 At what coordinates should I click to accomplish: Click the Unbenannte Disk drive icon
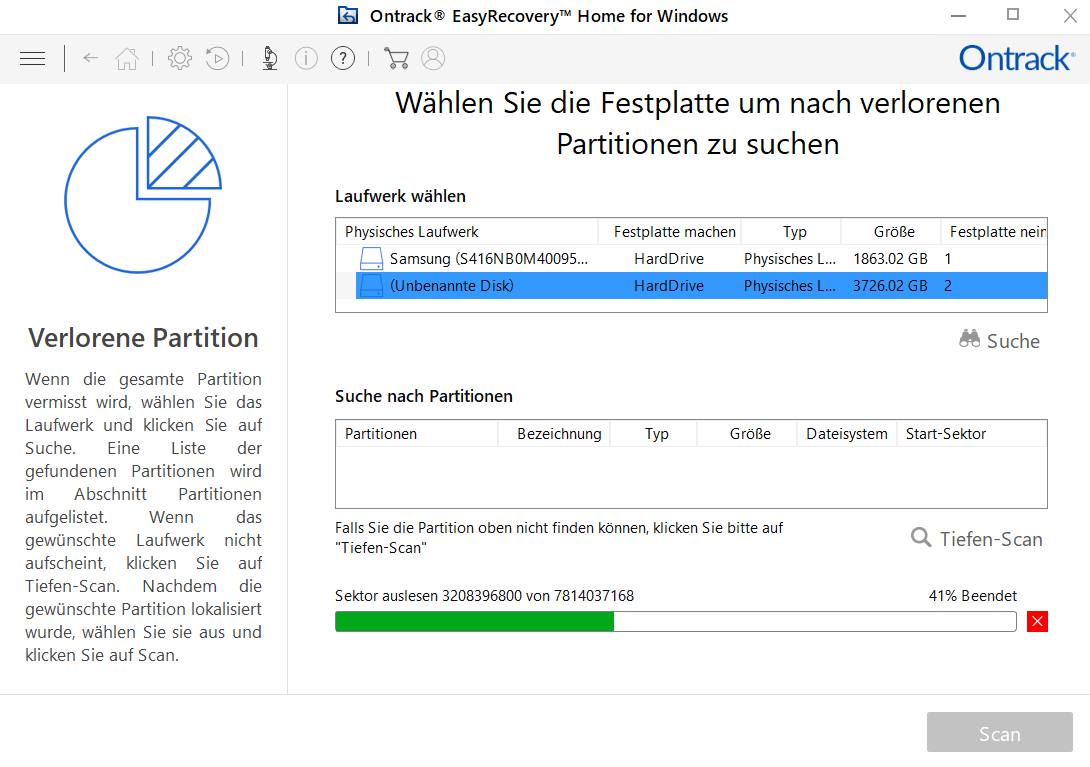pyautogui.click(x=371, y=286)
